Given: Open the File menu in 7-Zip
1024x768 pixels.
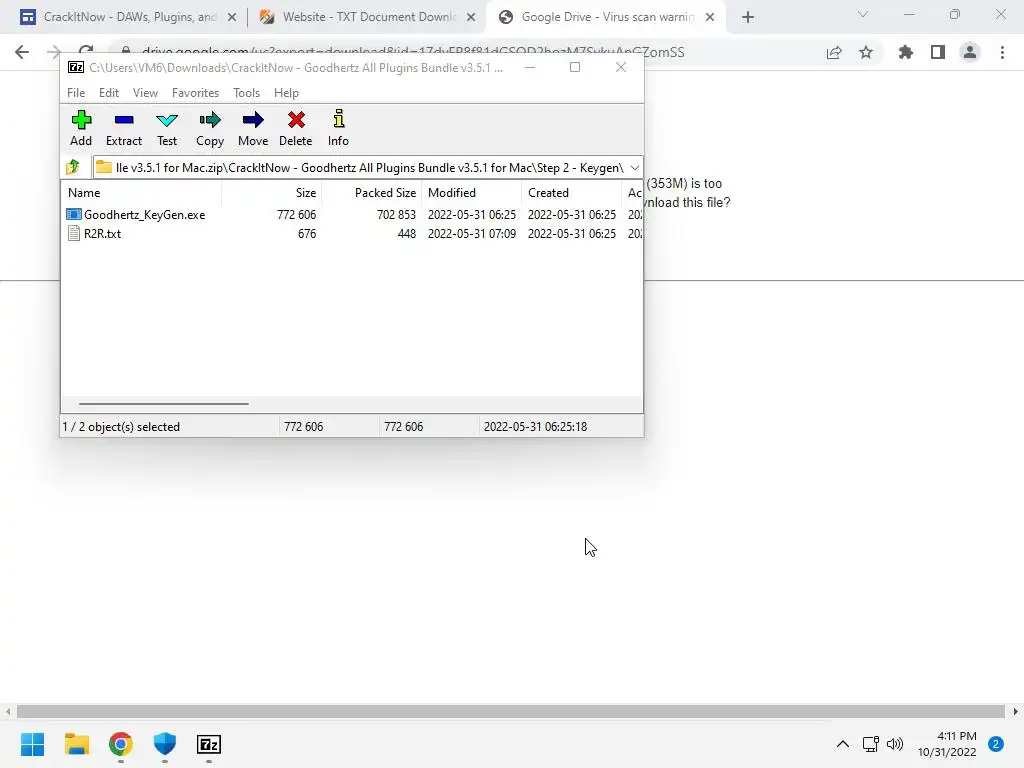Looking at the screenshot, I should coord(76,93).
